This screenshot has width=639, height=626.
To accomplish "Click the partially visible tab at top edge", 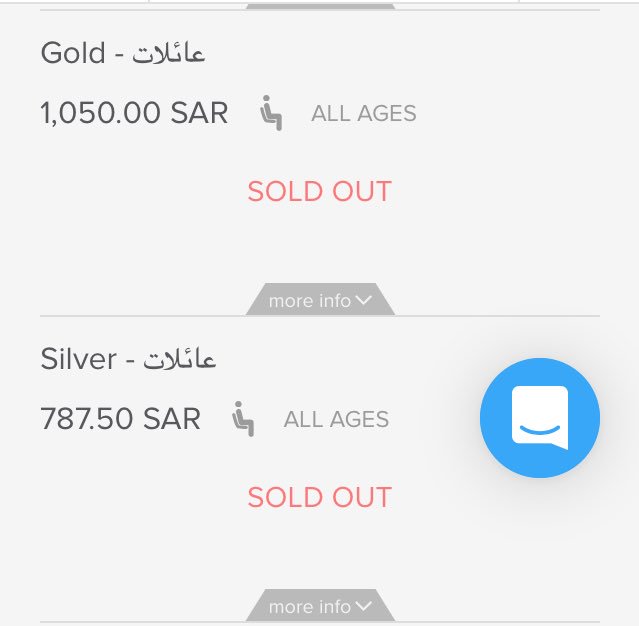I will tap(320, 7).
